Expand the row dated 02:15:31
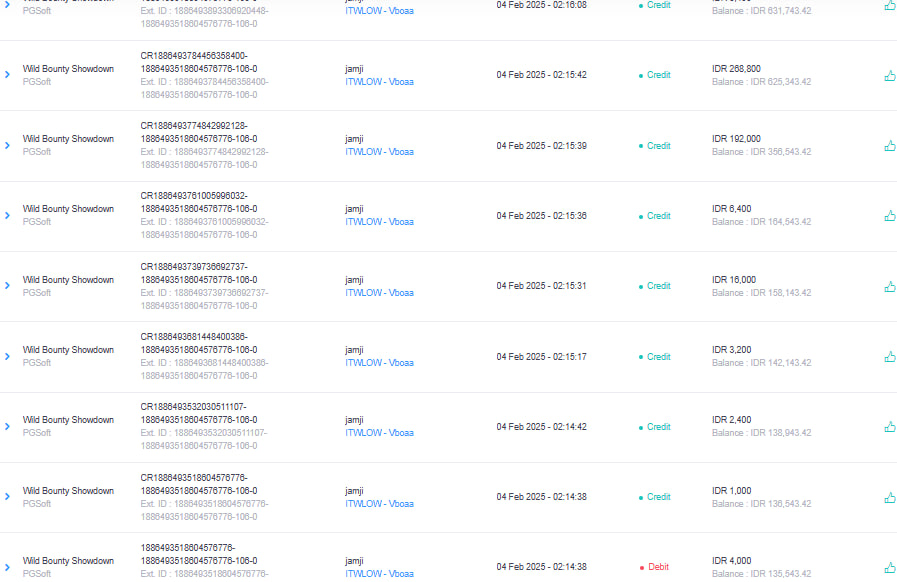This screenshot has width=897, height=582. (7, 286)
